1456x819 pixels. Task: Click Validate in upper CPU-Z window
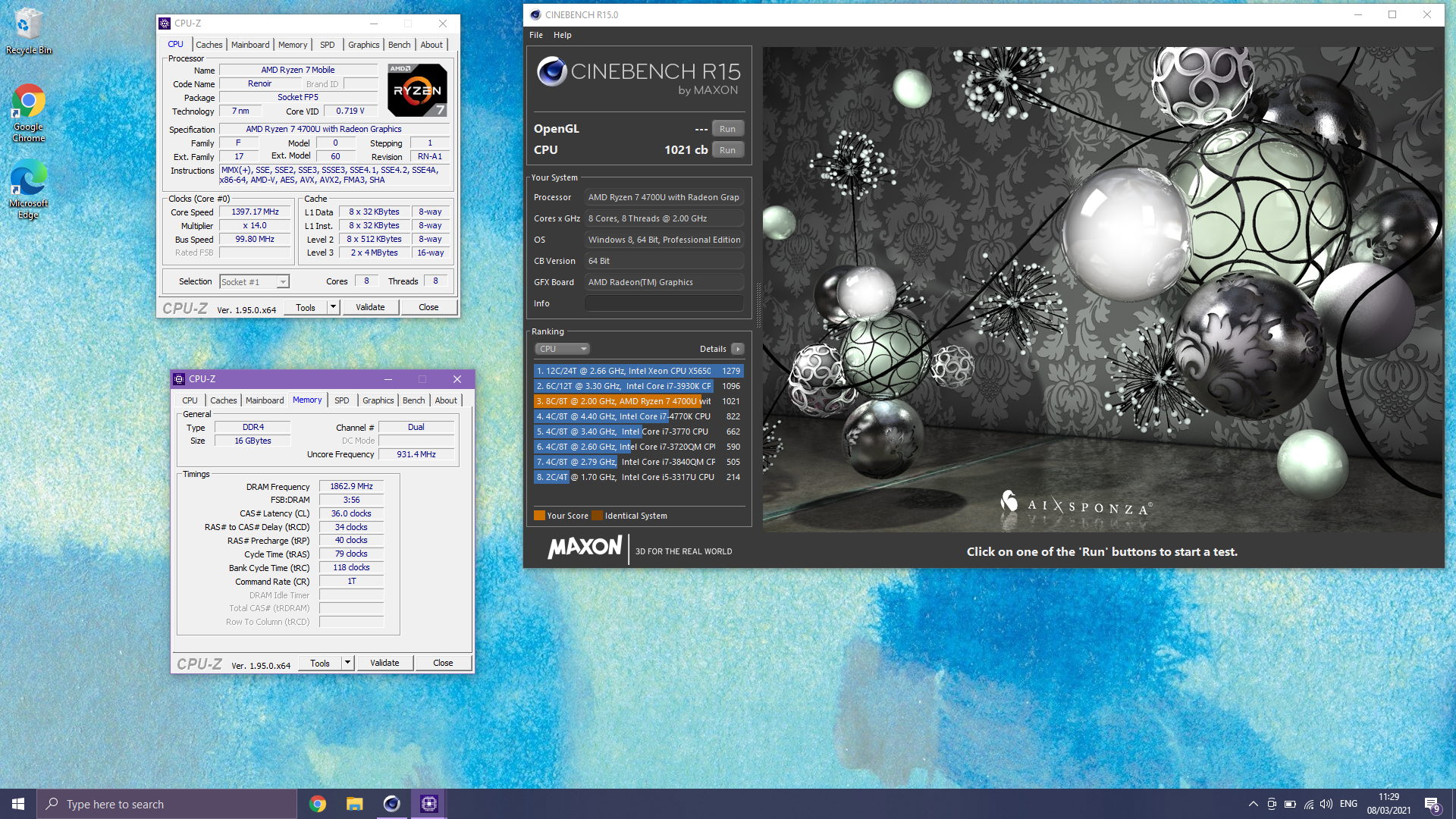click(x=370, y=307)
